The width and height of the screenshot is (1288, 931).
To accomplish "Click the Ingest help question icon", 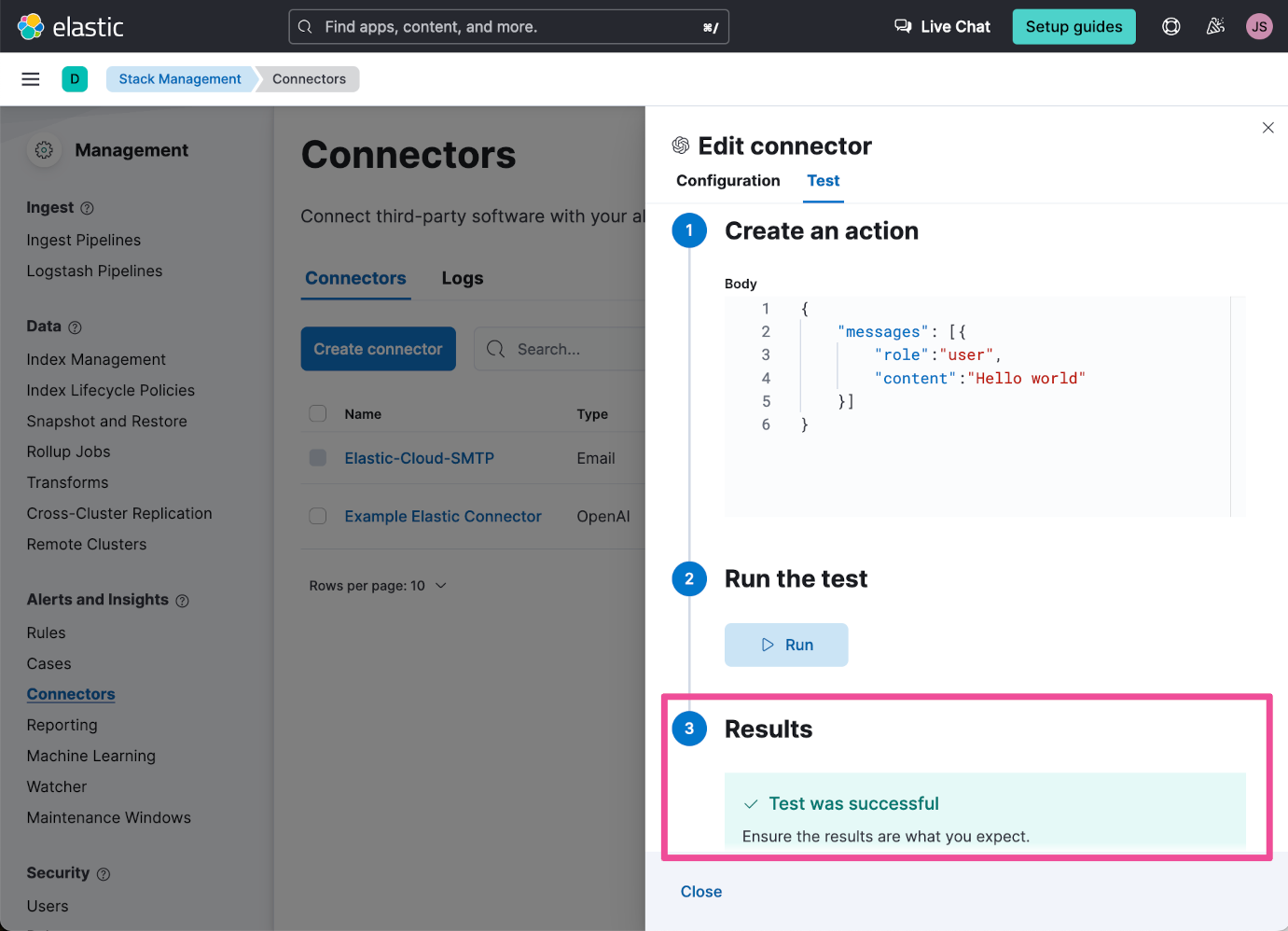I will (x=88, y=208).
